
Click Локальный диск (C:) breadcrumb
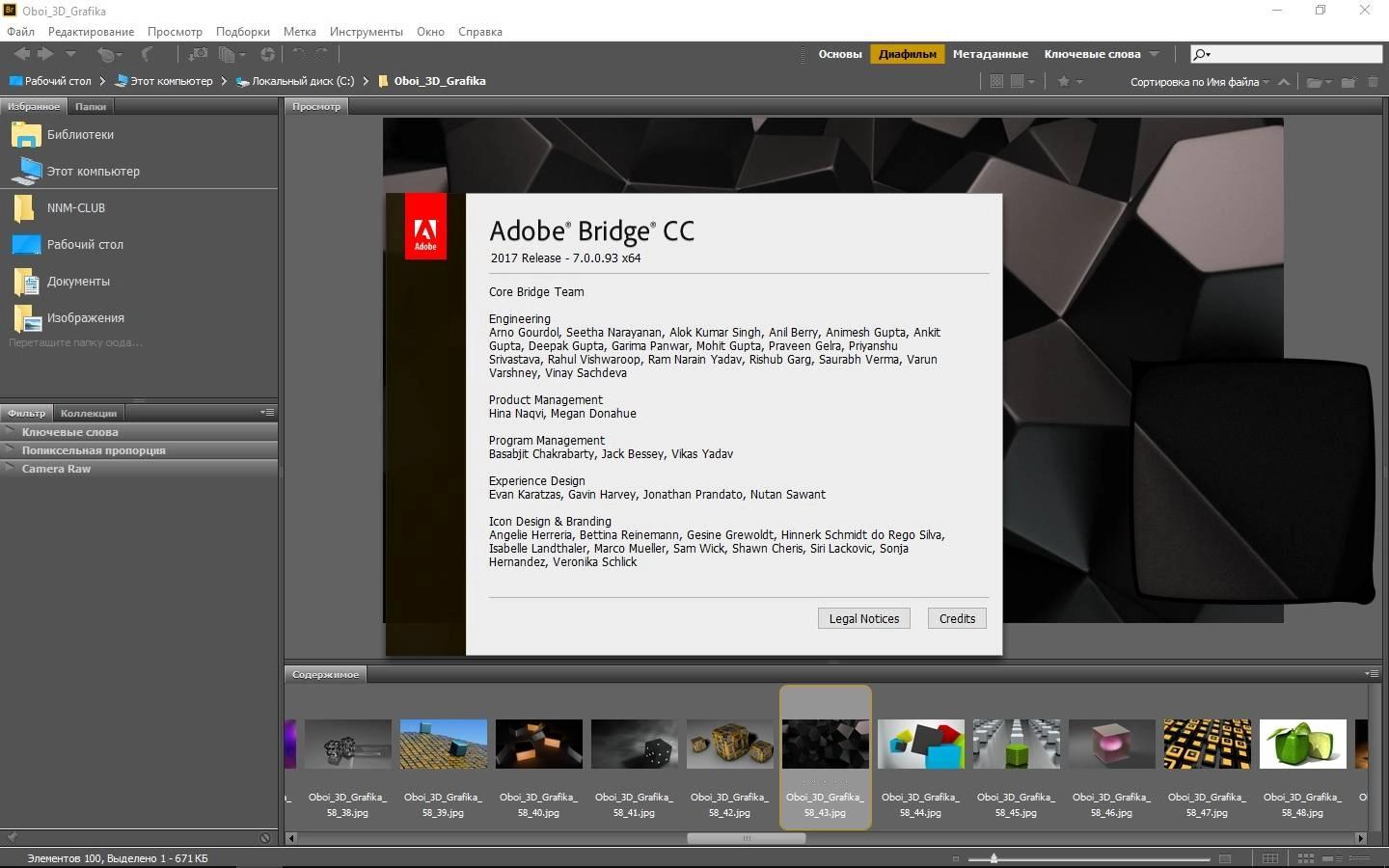295,81
